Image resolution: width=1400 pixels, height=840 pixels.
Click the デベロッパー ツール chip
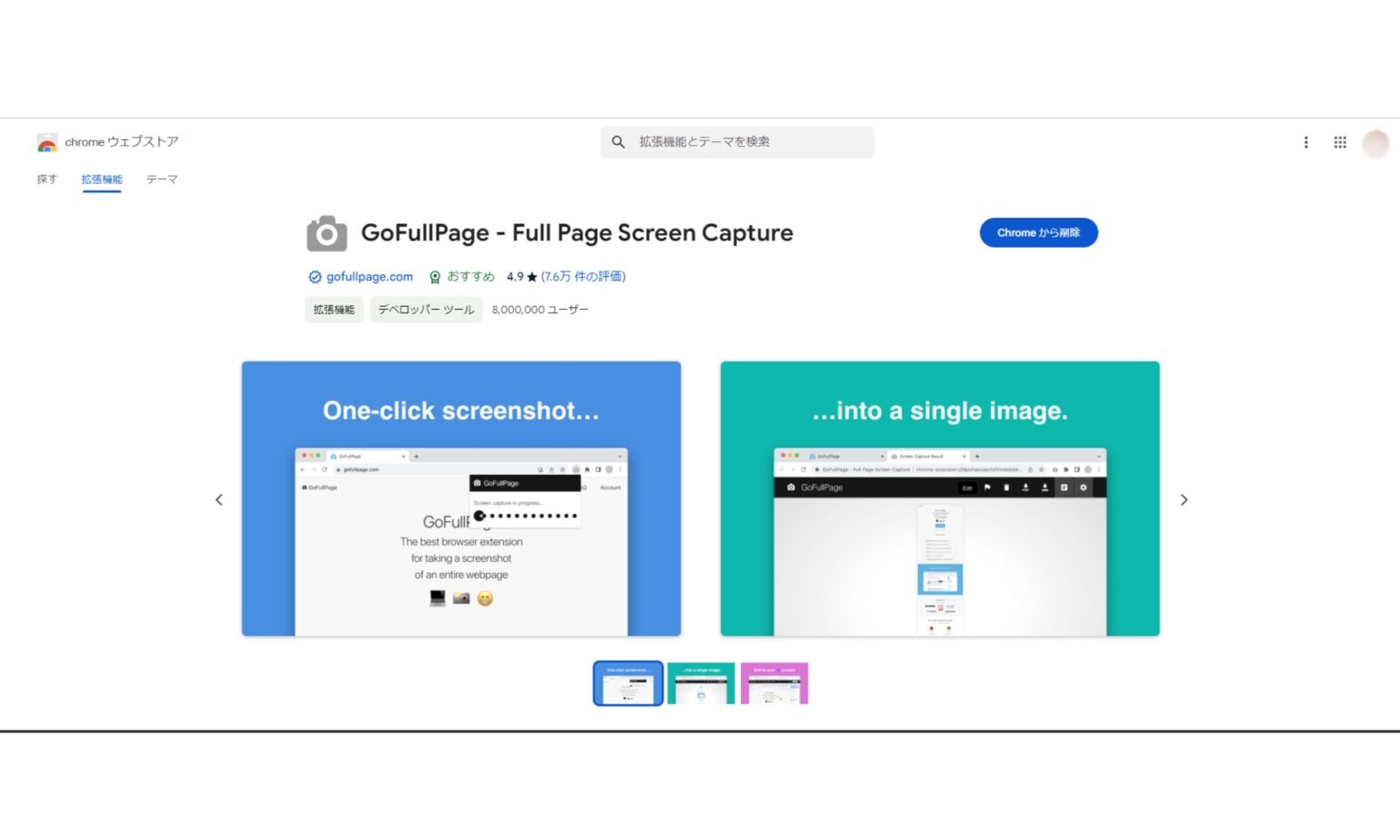[426, 309]
